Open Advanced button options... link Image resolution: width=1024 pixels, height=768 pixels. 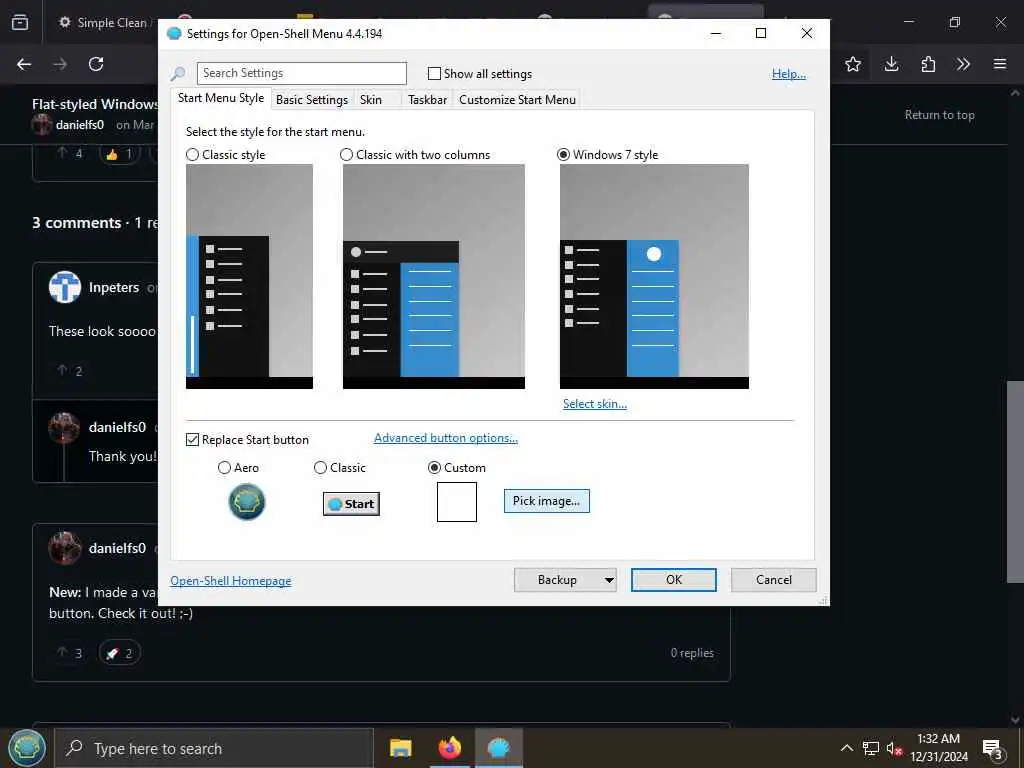[x=446, y=438]
